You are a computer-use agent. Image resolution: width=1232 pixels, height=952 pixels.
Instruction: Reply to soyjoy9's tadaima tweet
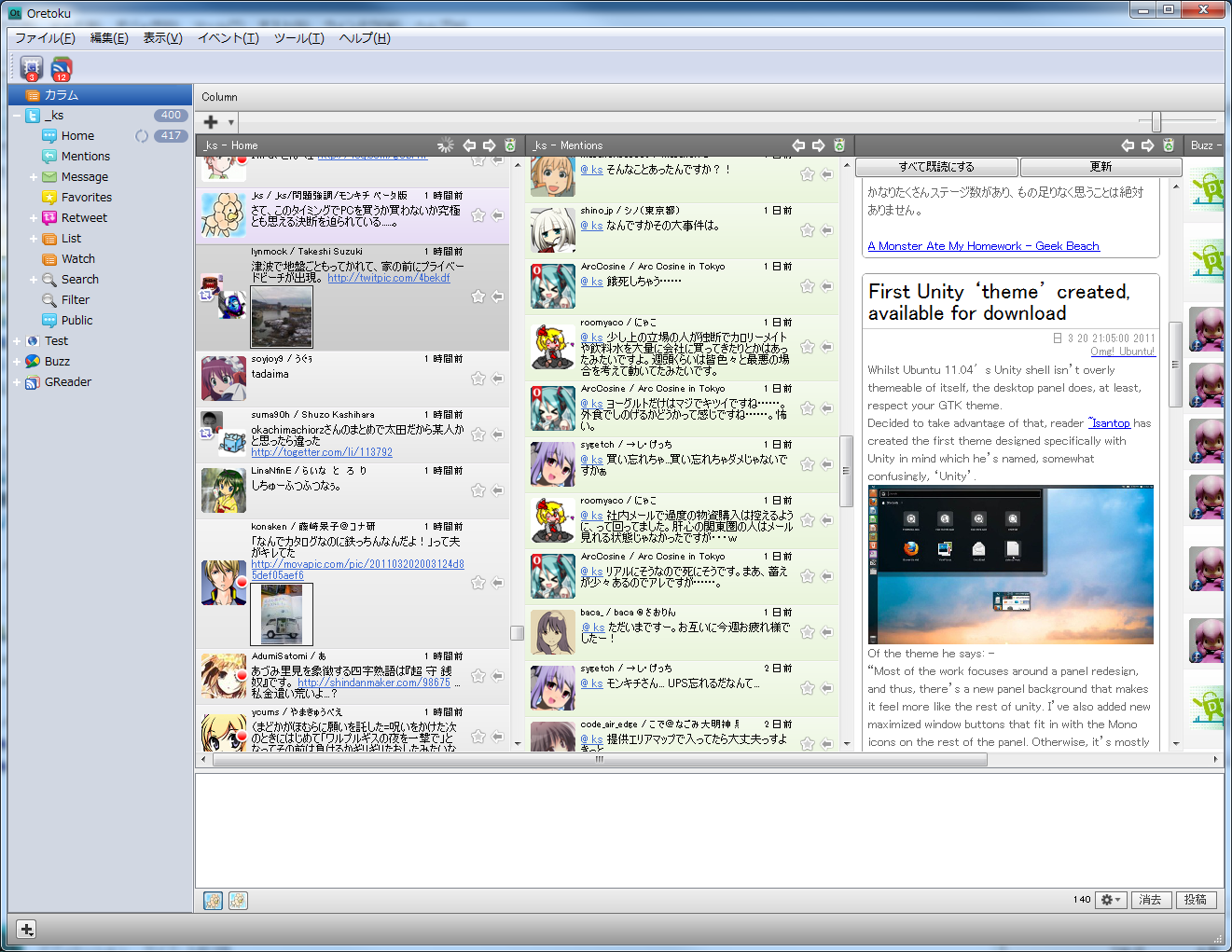tap(498, 378)
